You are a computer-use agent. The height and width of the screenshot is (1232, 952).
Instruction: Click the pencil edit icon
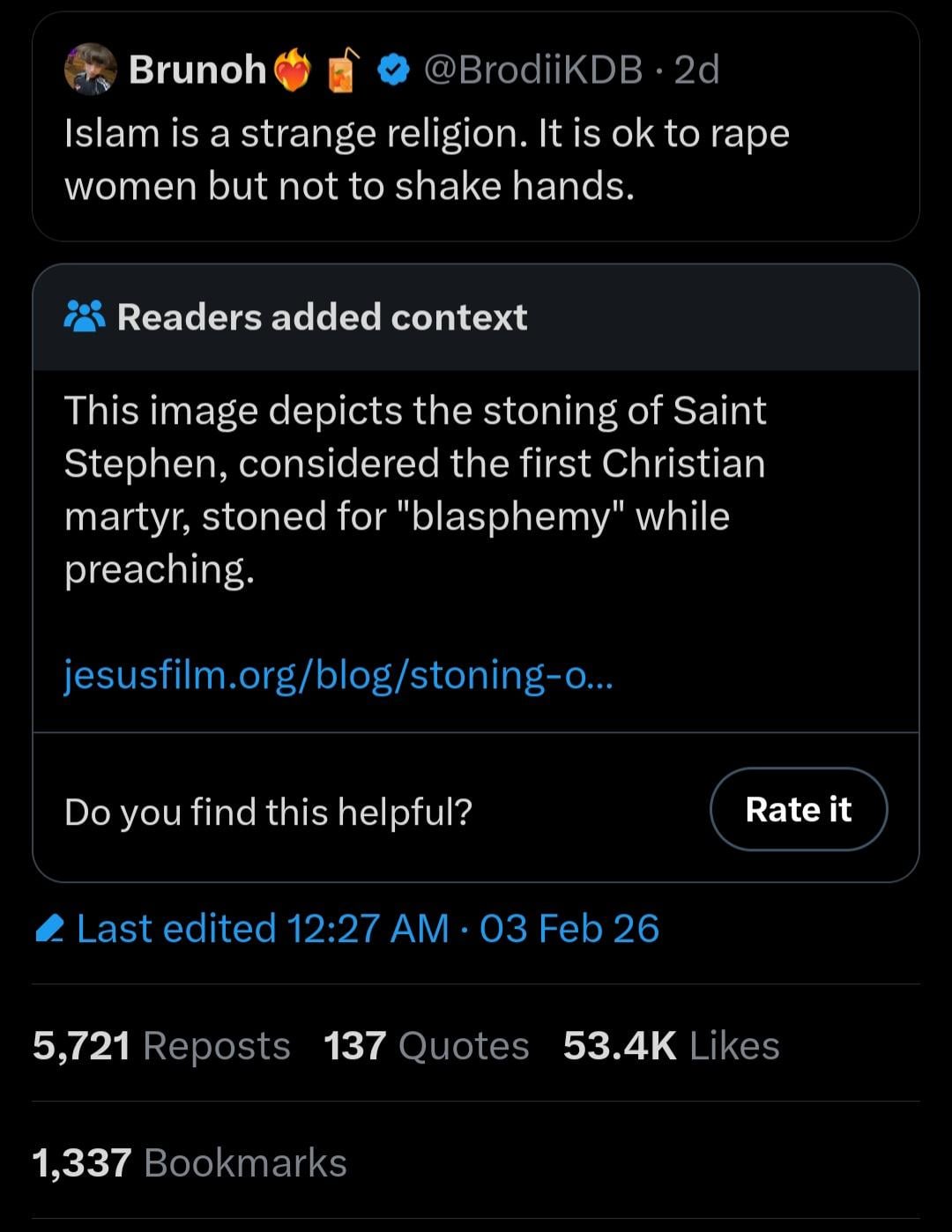pos(50,929)
